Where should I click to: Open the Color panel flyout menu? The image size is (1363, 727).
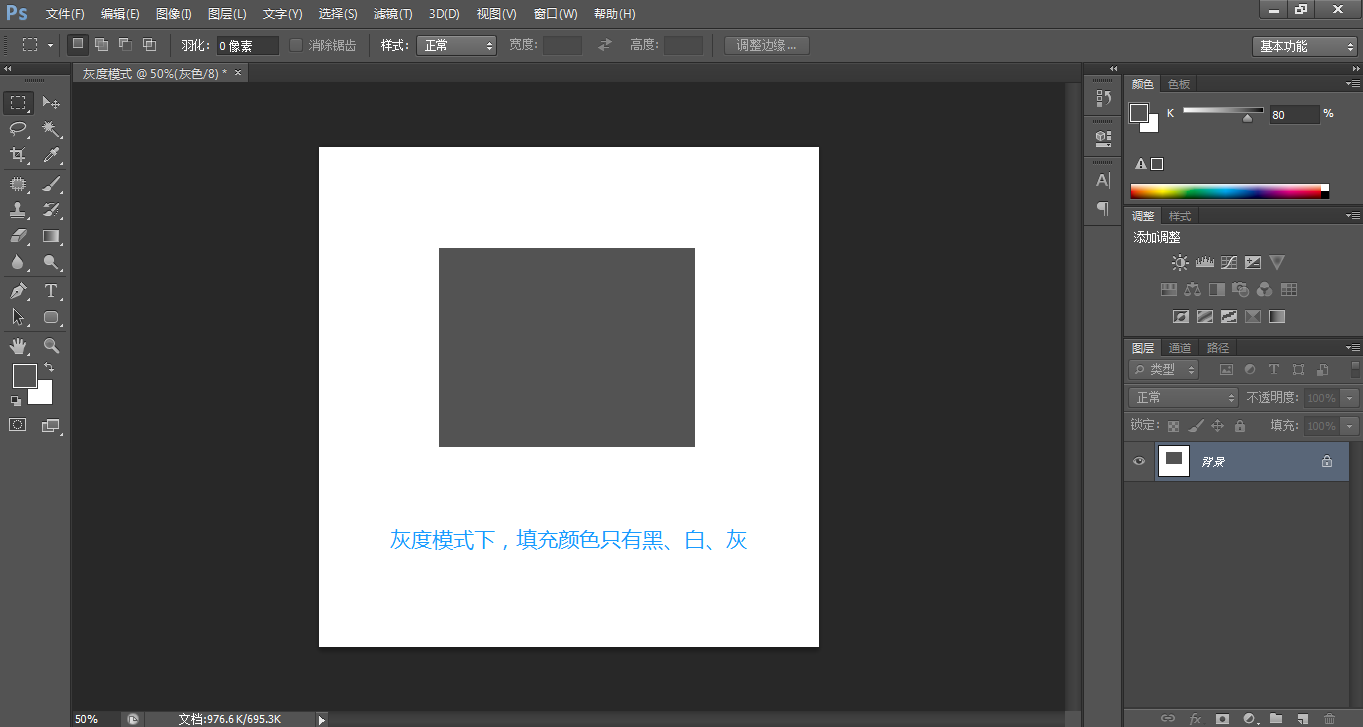[x=1352, y=84]
